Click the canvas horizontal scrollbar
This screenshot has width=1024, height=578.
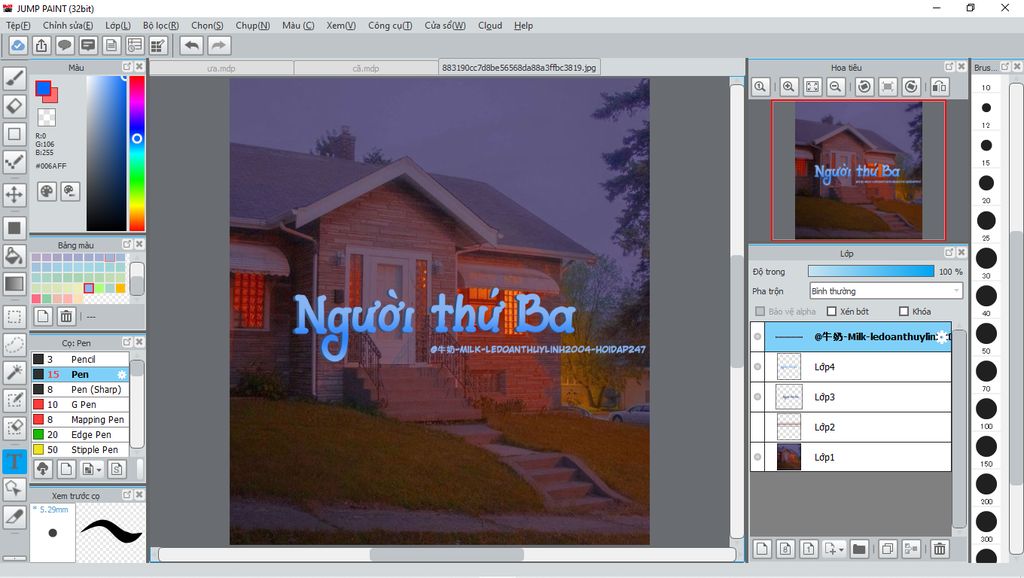(x=447, y=554)
